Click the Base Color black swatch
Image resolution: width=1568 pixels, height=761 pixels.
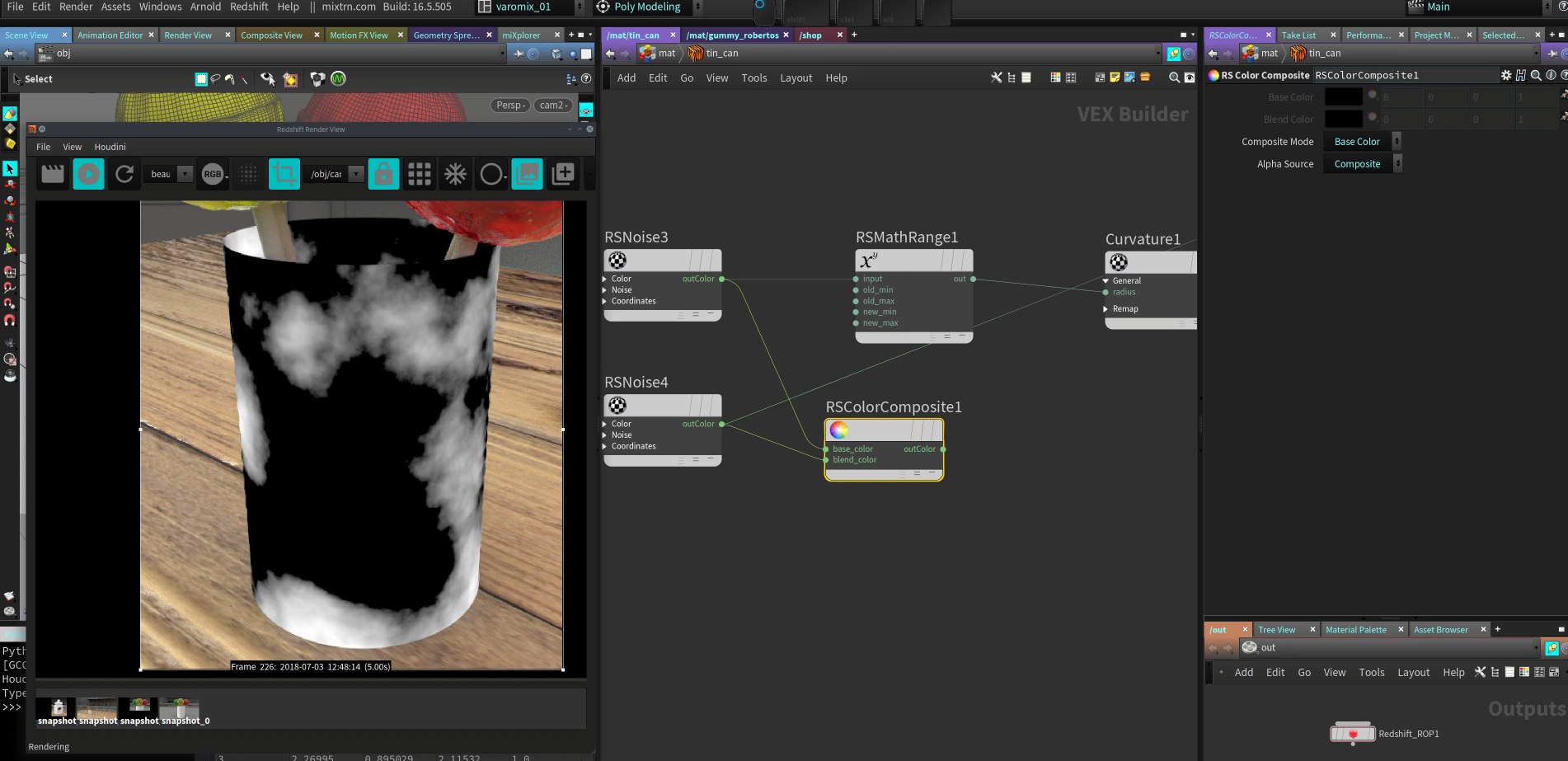coord(1343,97)
